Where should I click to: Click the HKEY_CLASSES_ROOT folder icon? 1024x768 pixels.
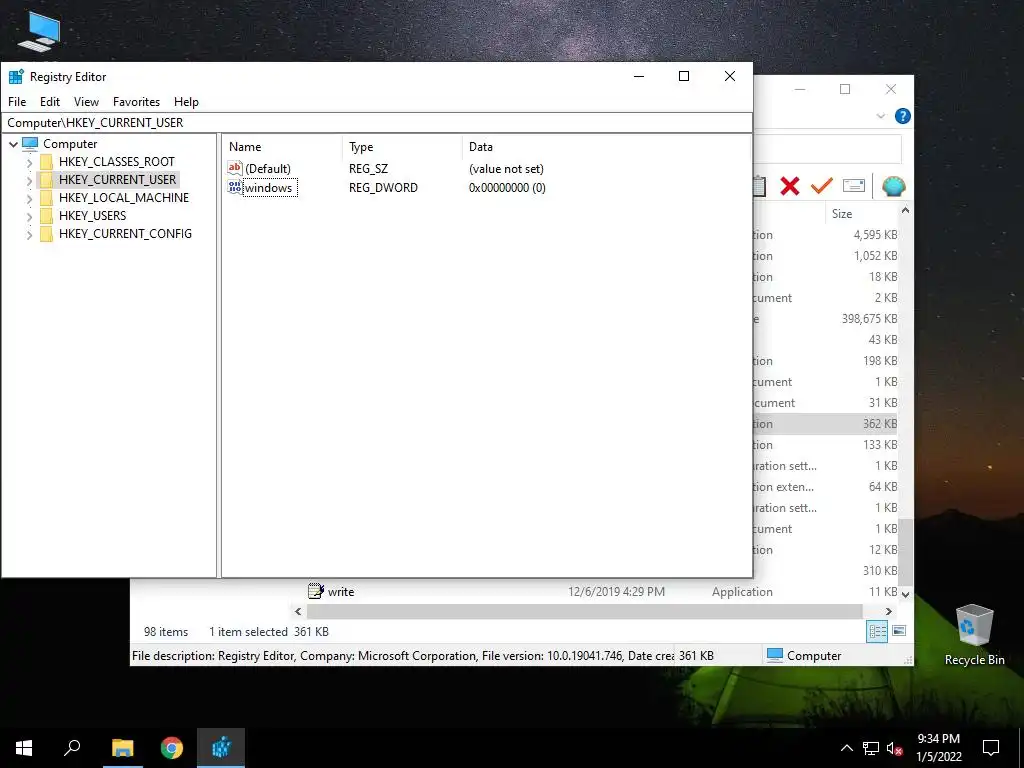click(46, 161)
